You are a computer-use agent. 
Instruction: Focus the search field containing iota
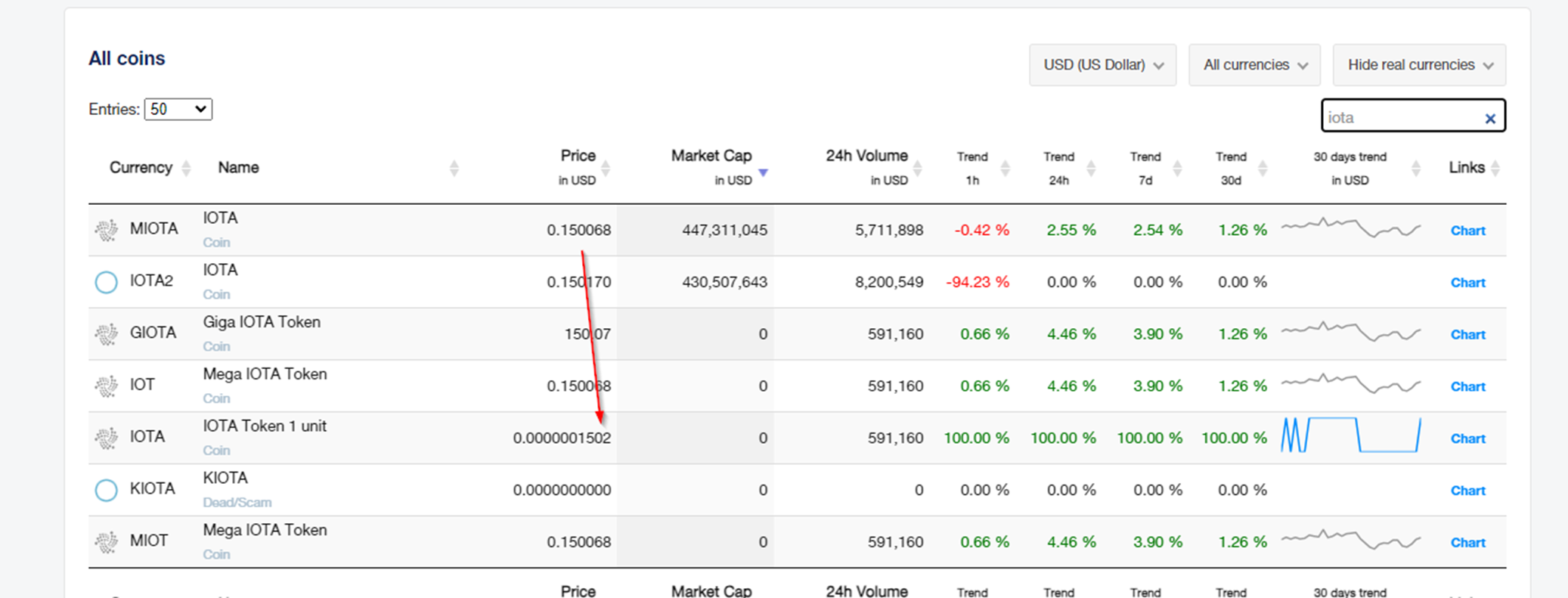point(1402,116)
